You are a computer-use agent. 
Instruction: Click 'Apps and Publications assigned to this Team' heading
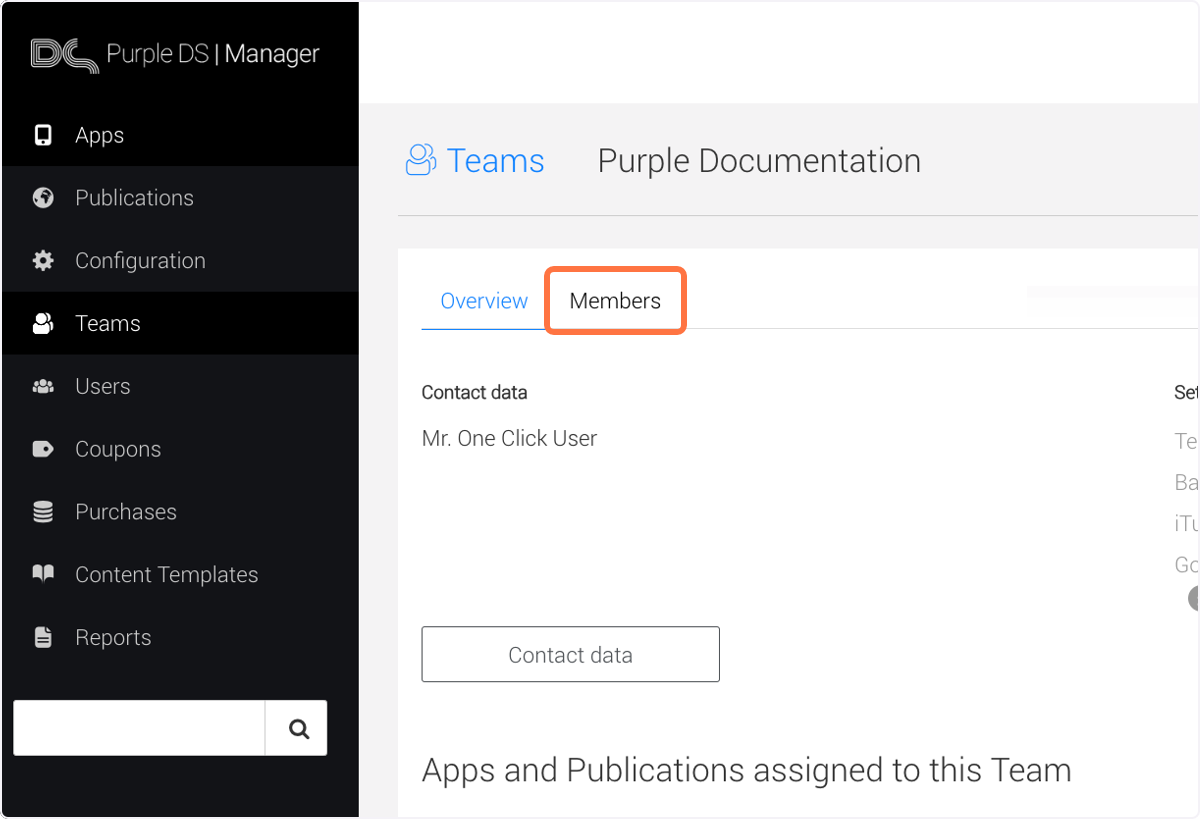tap(746, 770)
